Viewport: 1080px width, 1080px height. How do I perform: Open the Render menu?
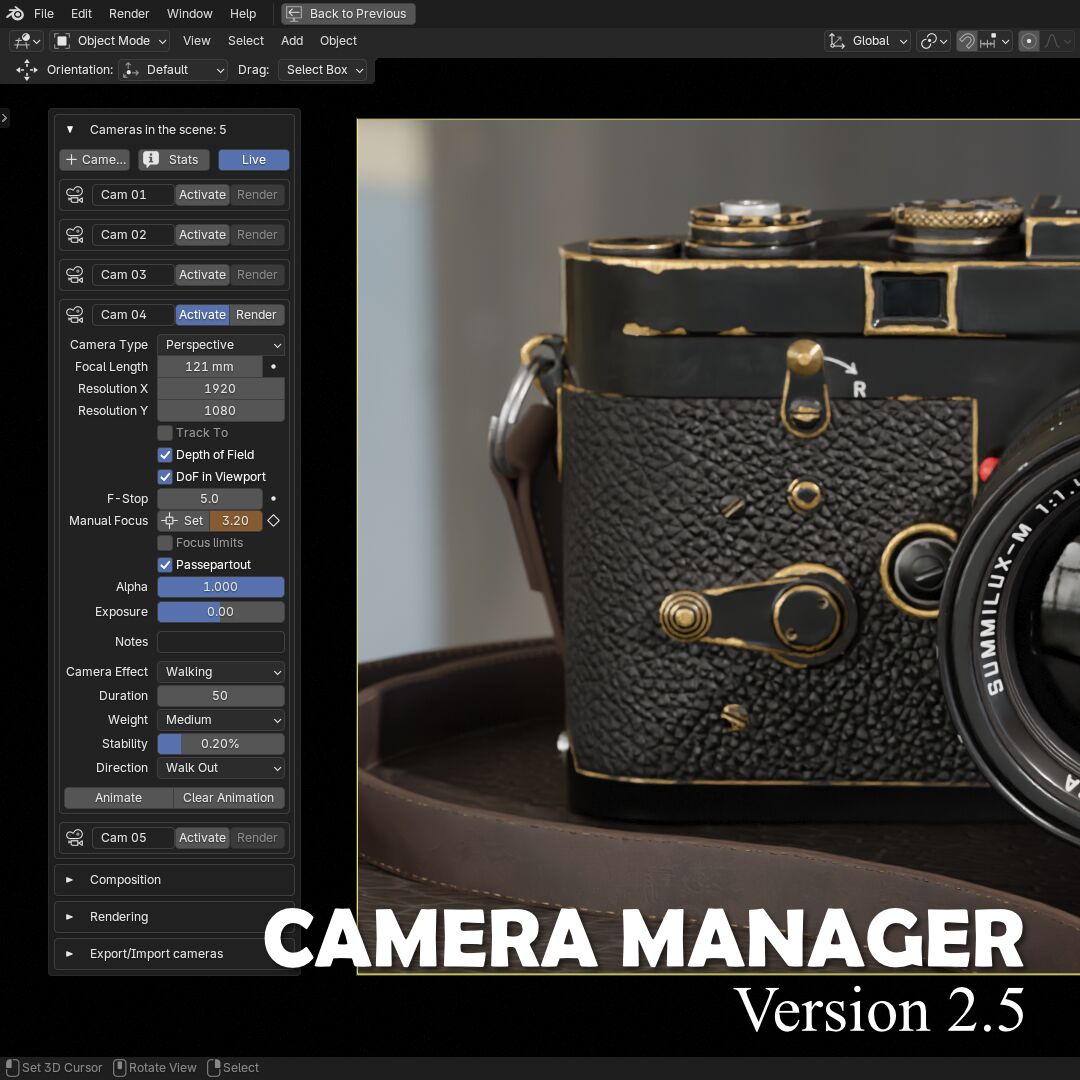pyautogui.click(x=129, y=14)
